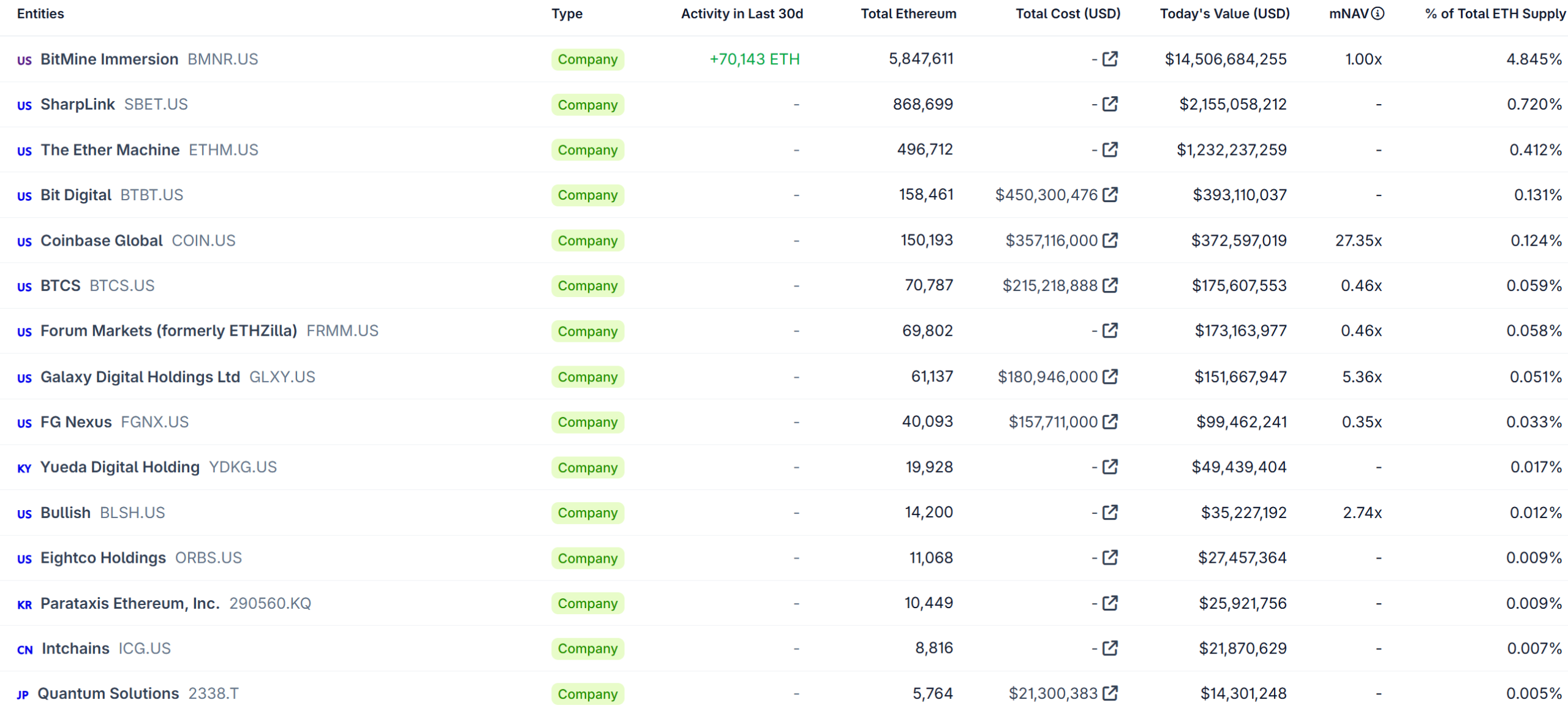Open Bullish entity page
This screenshot has width=1568, height=711.
pyautogui.click(x=66, y=513)
